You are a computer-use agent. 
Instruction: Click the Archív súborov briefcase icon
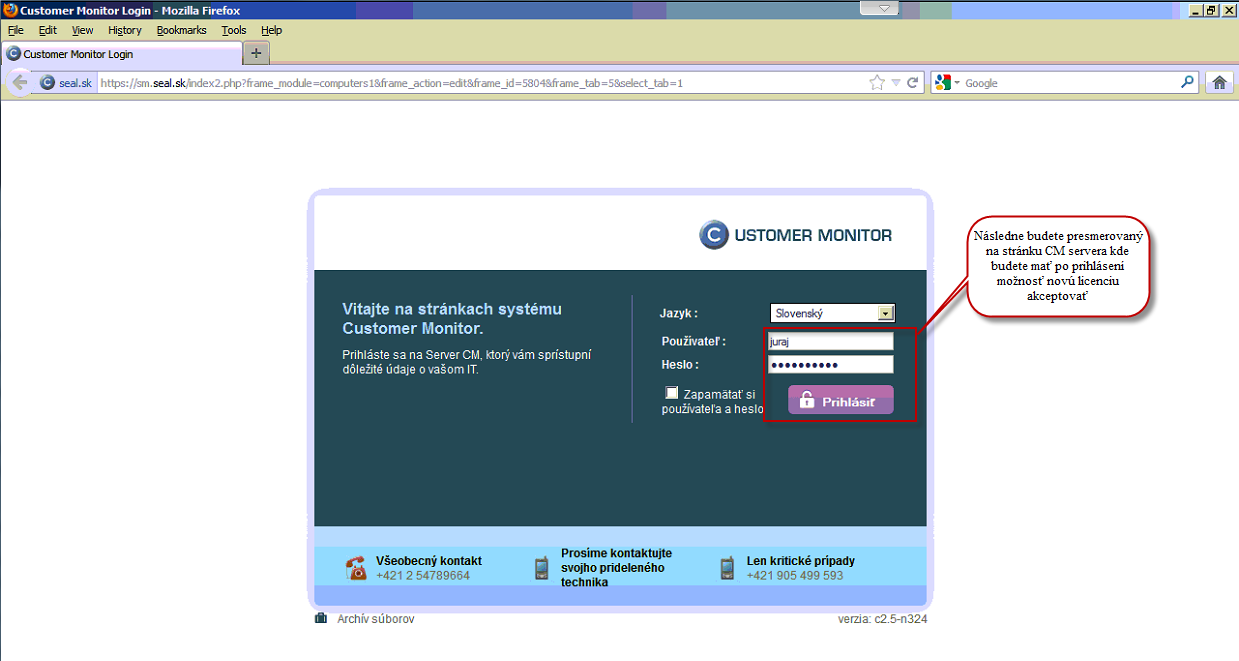click(321, 619)
